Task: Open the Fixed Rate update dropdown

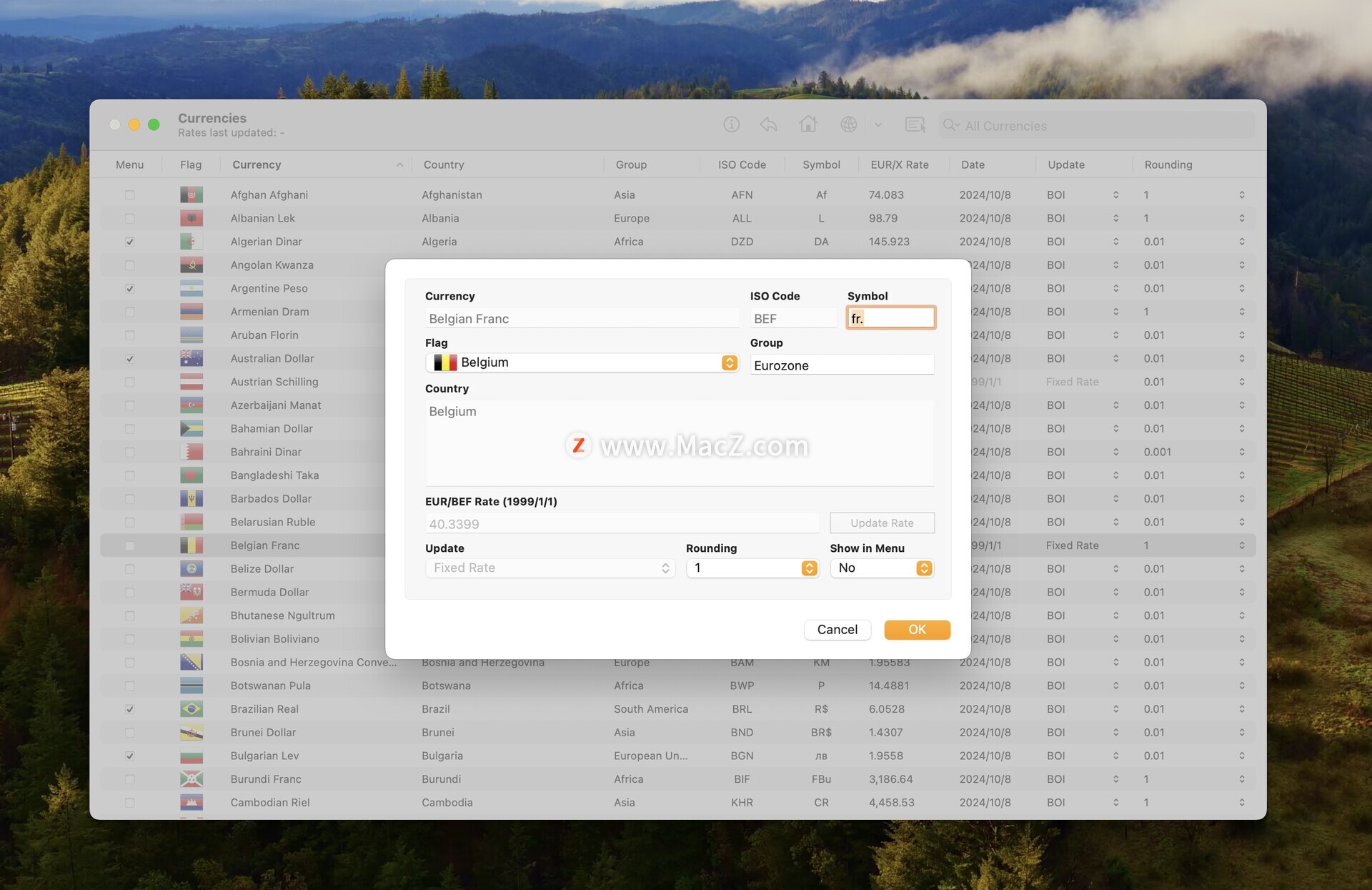Action: (x=550, y=568)
